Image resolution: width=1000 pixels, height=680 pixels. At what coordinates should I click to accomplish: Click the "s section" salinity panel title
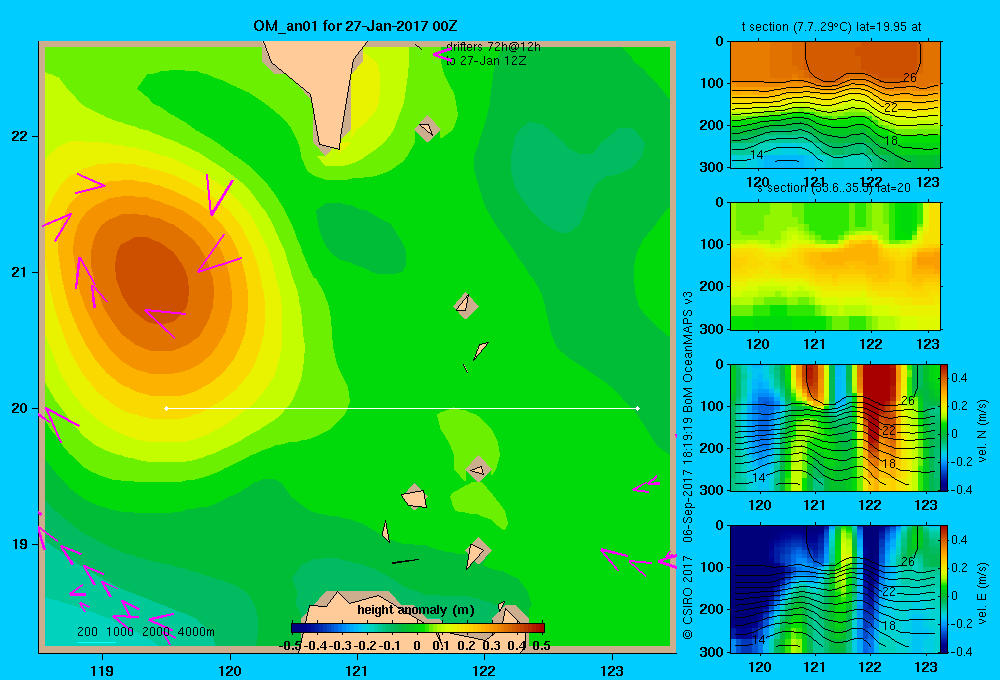834,188
